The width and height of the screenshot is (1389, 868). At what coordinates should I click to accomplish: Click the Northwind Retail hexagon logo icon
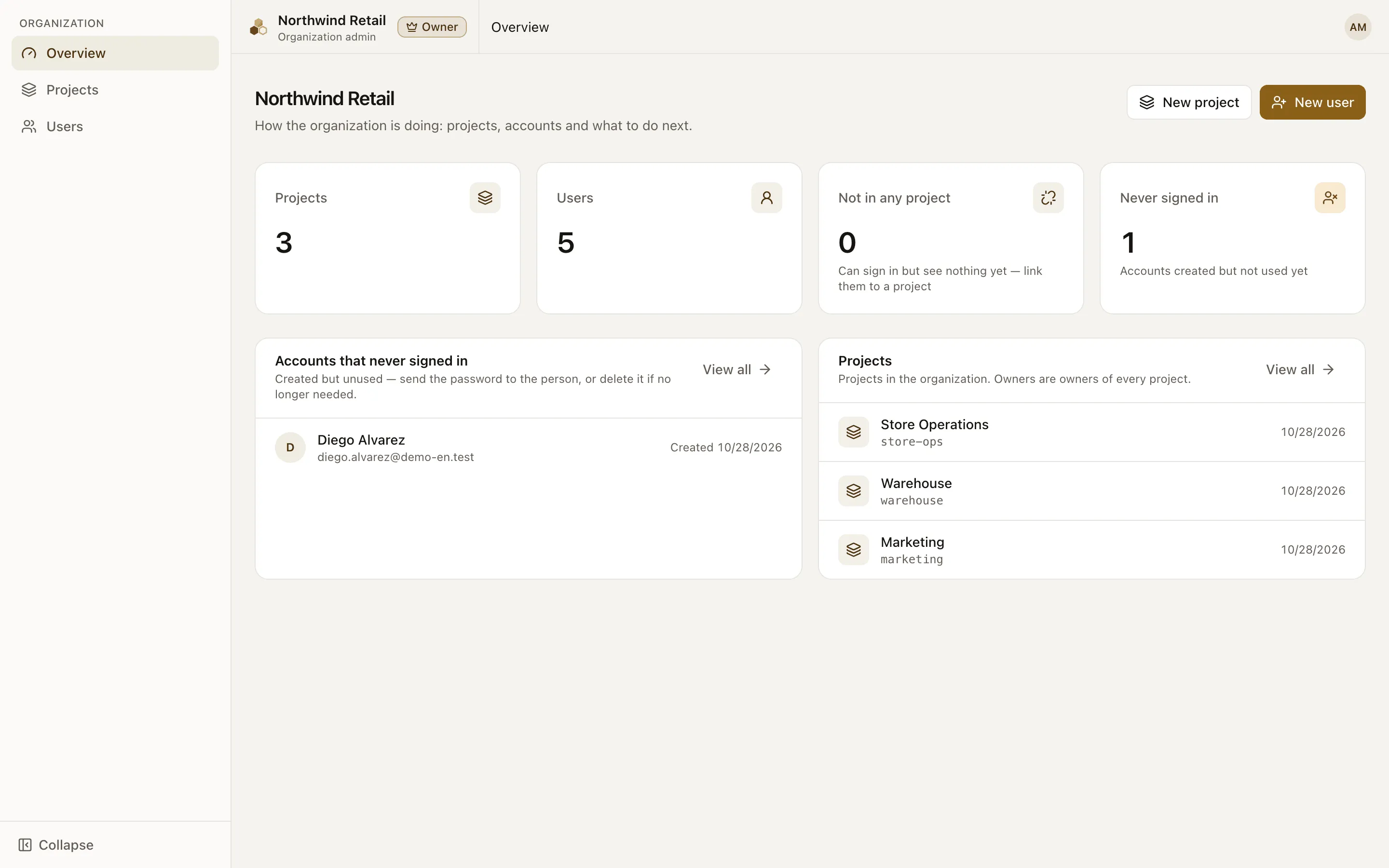259,27
